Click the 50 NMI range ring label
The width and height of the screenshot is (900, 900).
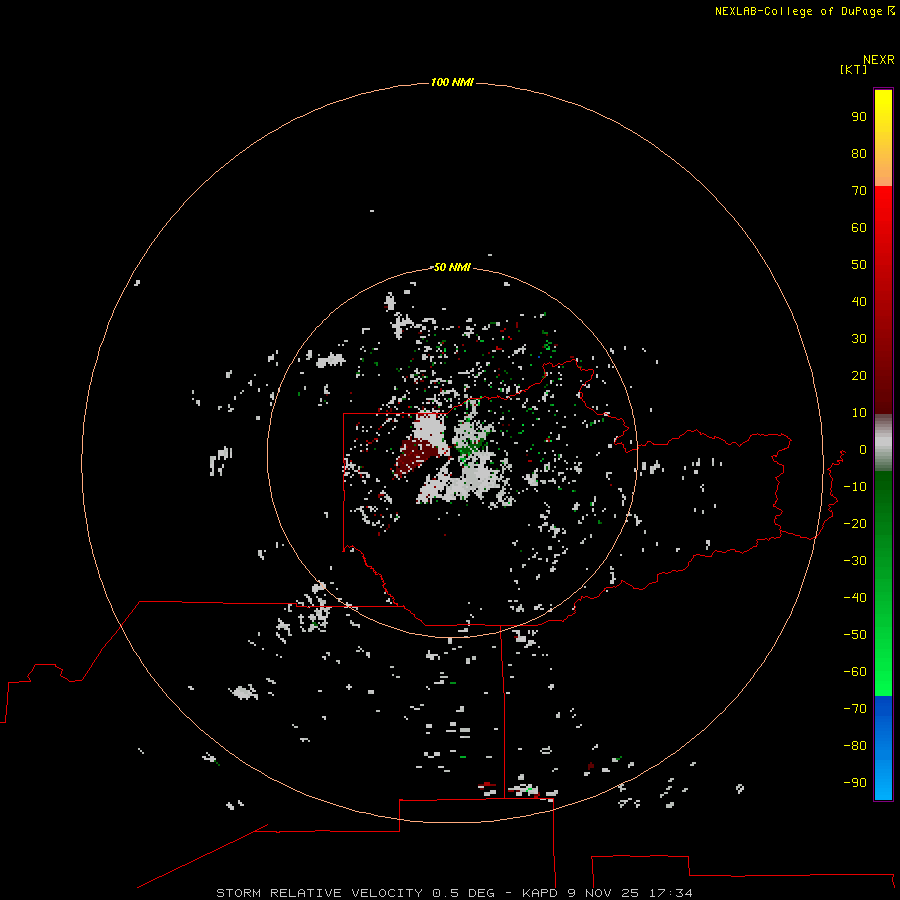(452, 267)
